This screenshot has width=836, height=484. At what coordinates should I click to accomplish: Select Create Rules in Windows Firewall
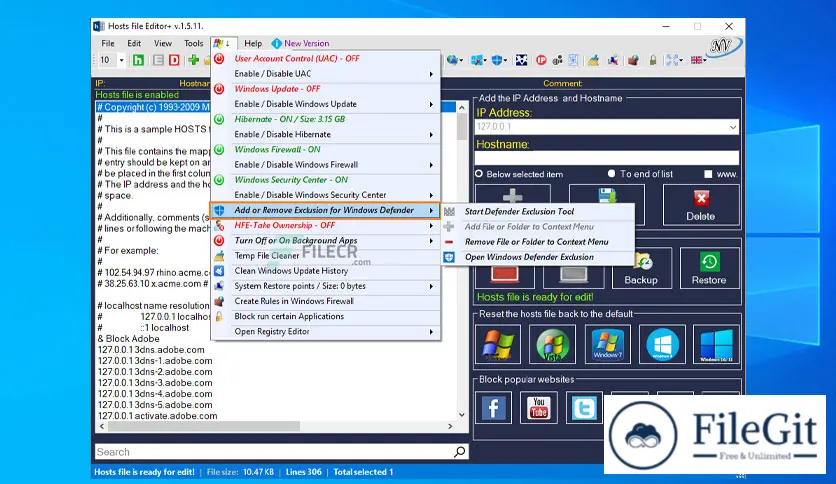[325, 301]
